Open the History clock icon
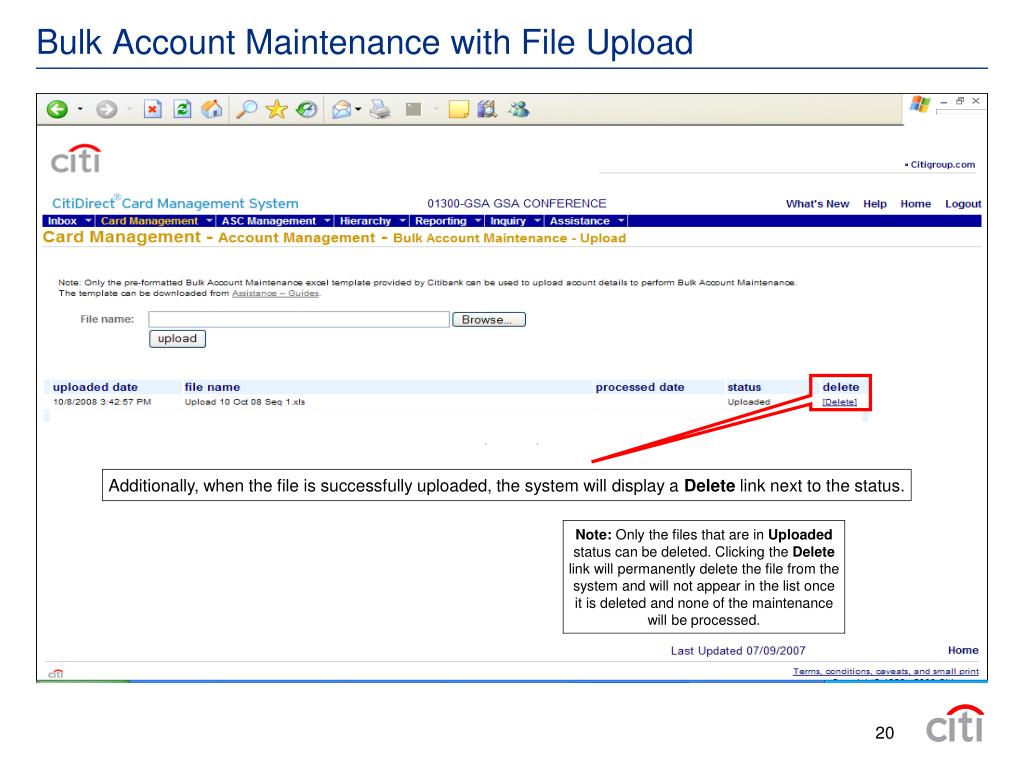The width and height of the screenshot is (1024, 768). [307, 109]
